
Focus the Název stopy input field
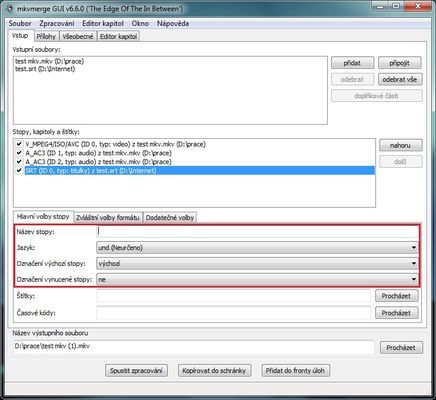257,232
